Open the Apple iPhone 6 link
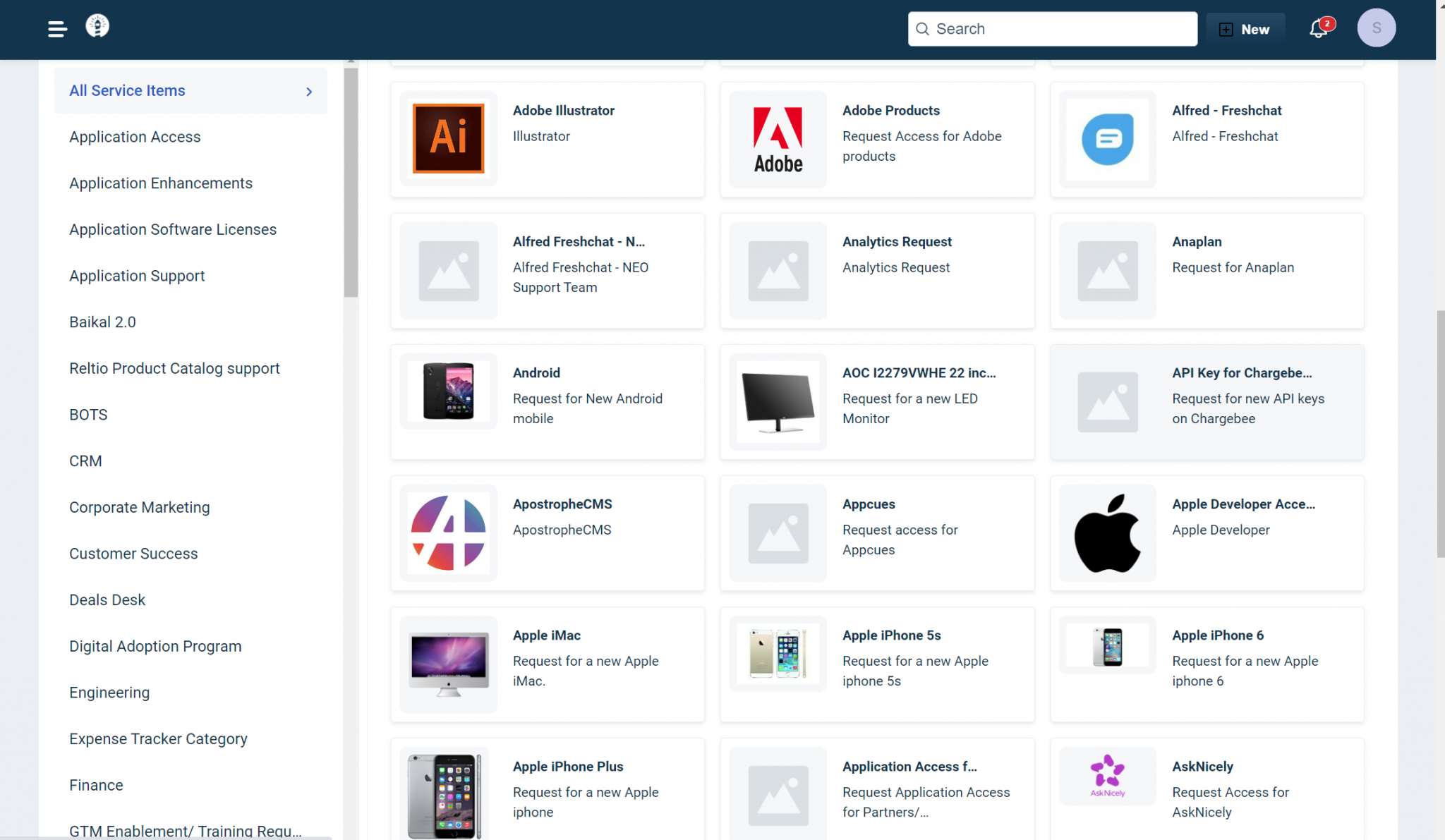This screenshot has height=840, width=1445. [1218, 635]
